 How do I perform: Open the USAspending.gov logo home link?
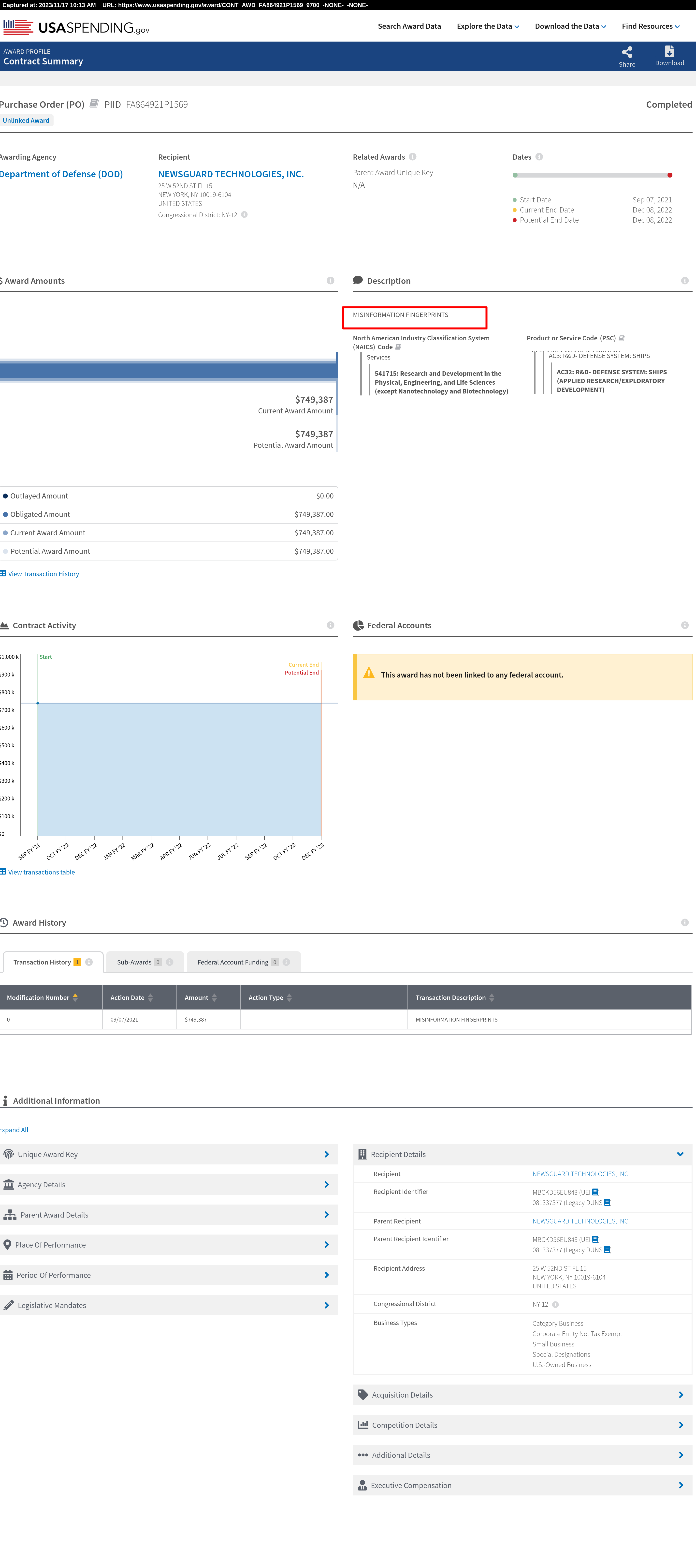tap(76, 27)
